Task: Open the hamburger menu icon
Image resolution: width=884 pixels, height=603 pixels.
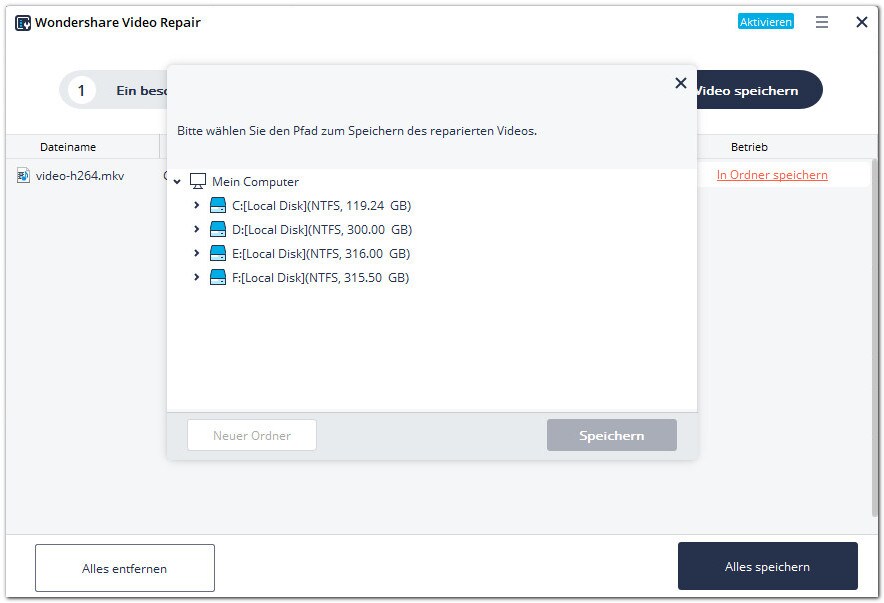Action: (822, 22)
